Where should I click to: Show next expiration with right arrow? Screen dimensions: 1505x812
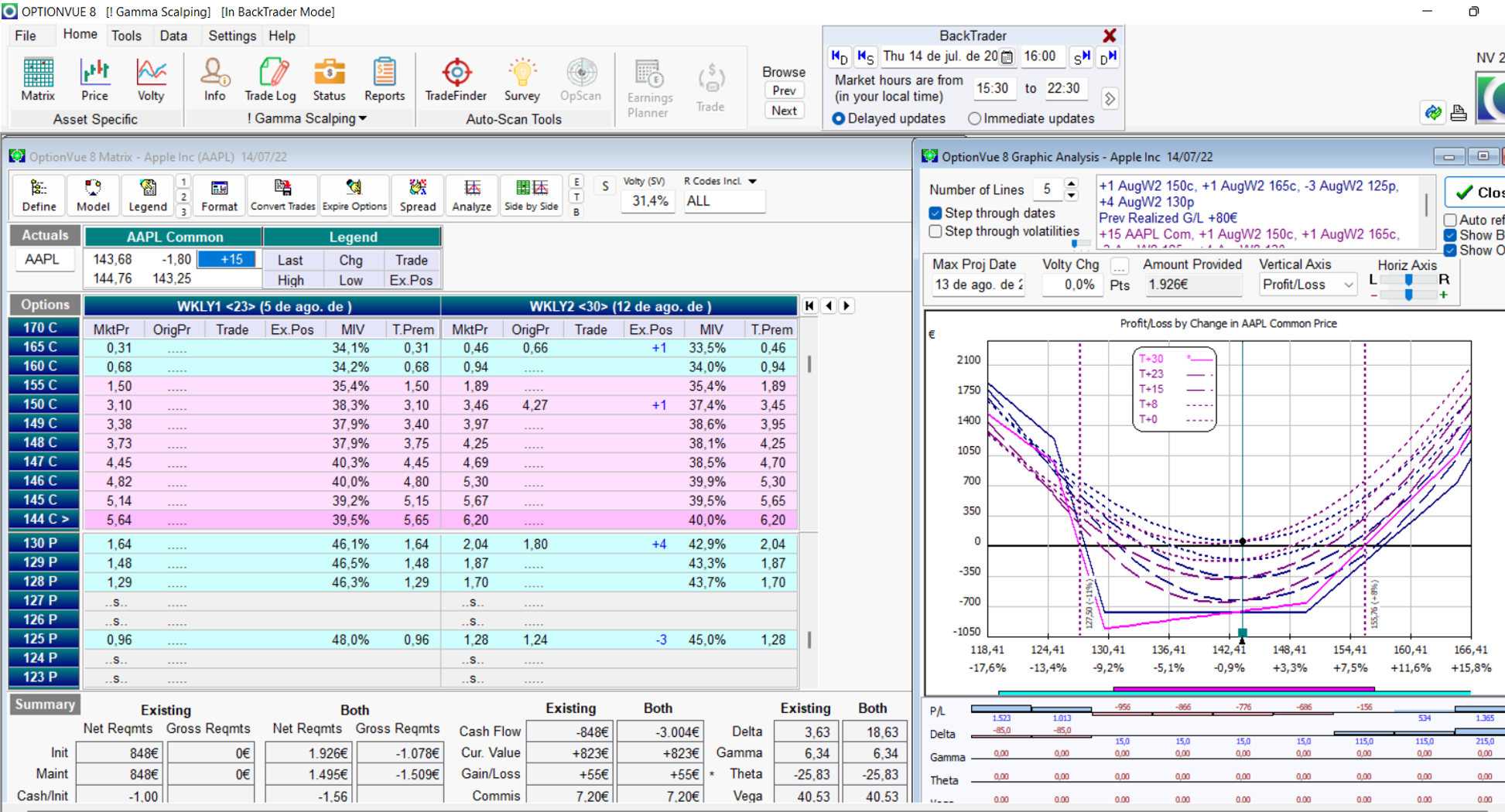click(x=847, y=305)
